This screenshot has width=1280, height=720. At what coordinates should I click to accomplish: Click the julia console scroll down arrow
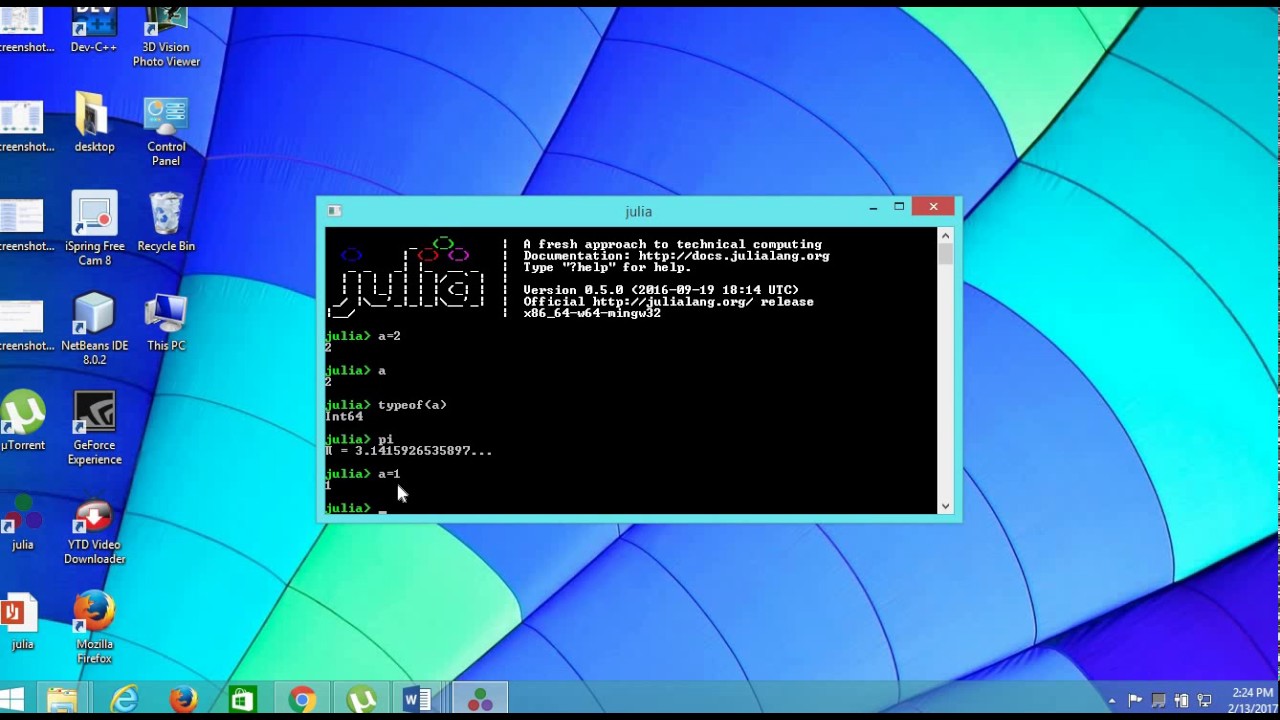(x=945, y=506)
